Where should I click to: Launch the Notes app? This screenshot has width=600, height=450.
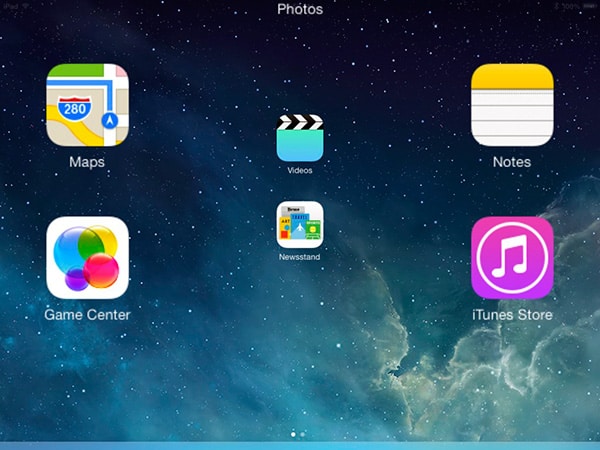click(x=512, y=105)
